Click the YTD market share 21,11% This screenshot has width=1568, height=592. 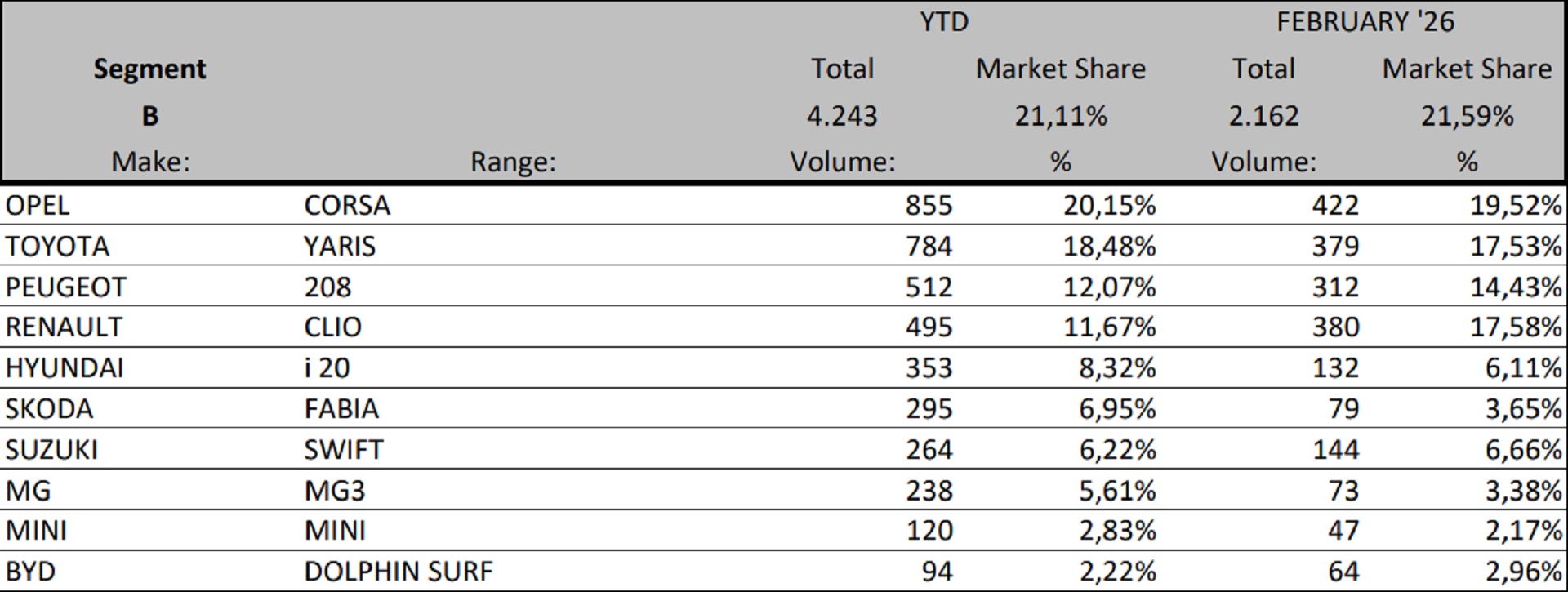point(1061,116)
